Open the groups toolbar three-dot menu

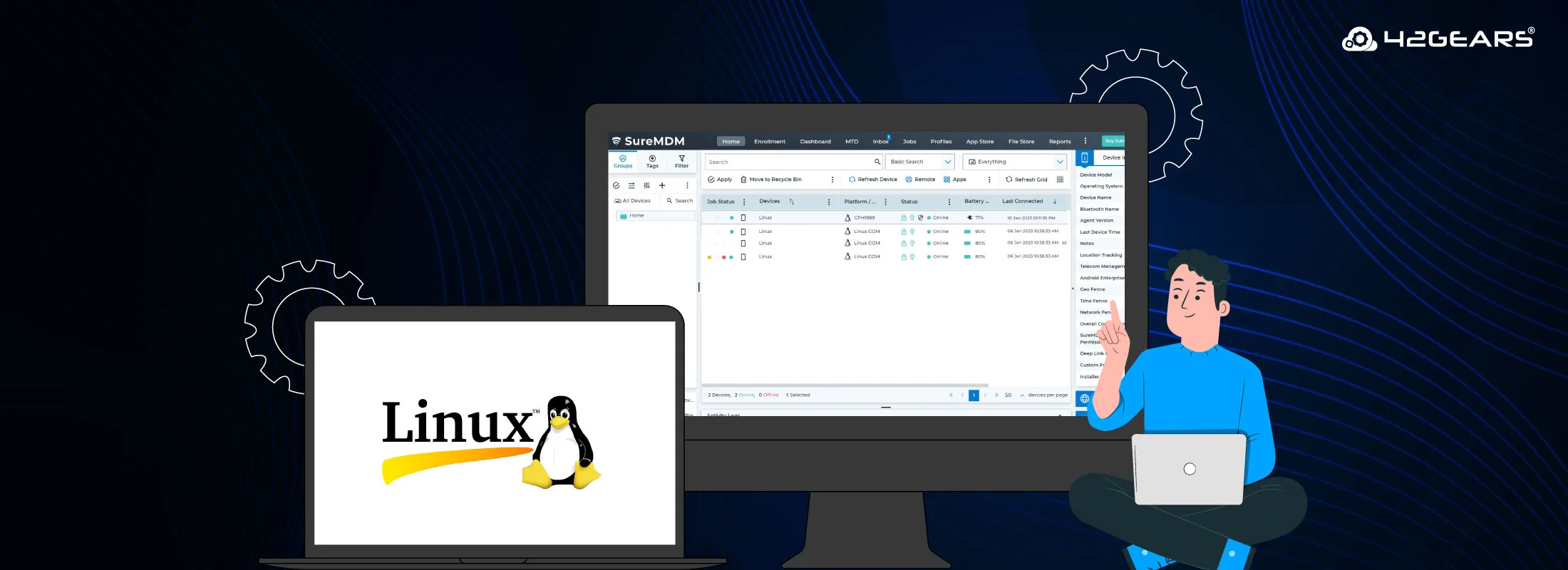tap(687, 185)
